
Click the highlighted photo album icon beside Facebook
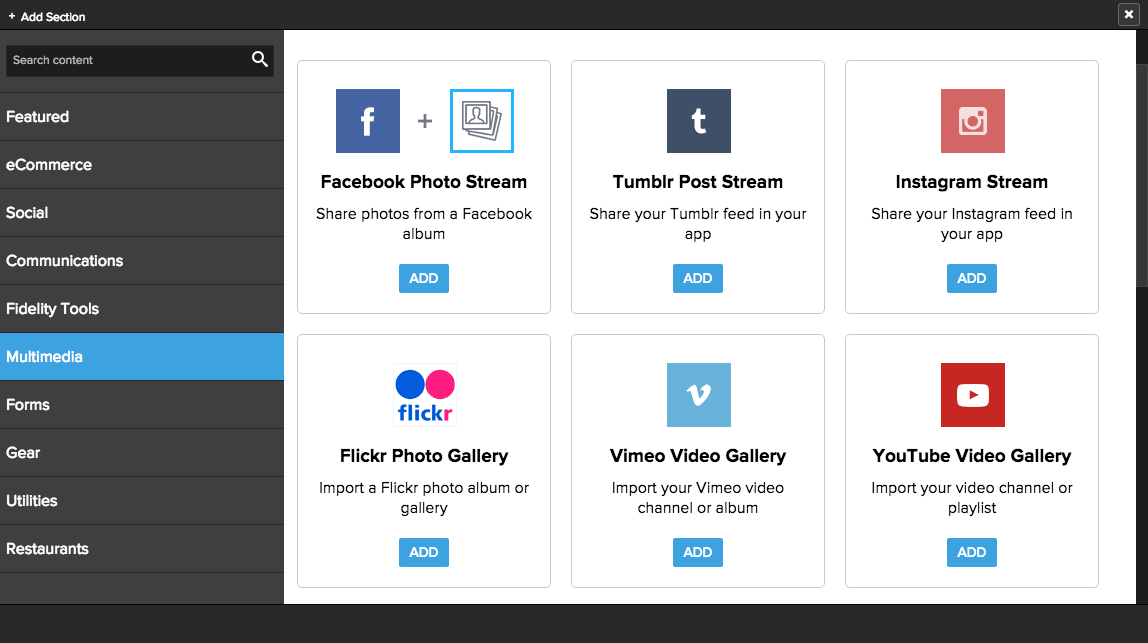[x=481, y=120]
